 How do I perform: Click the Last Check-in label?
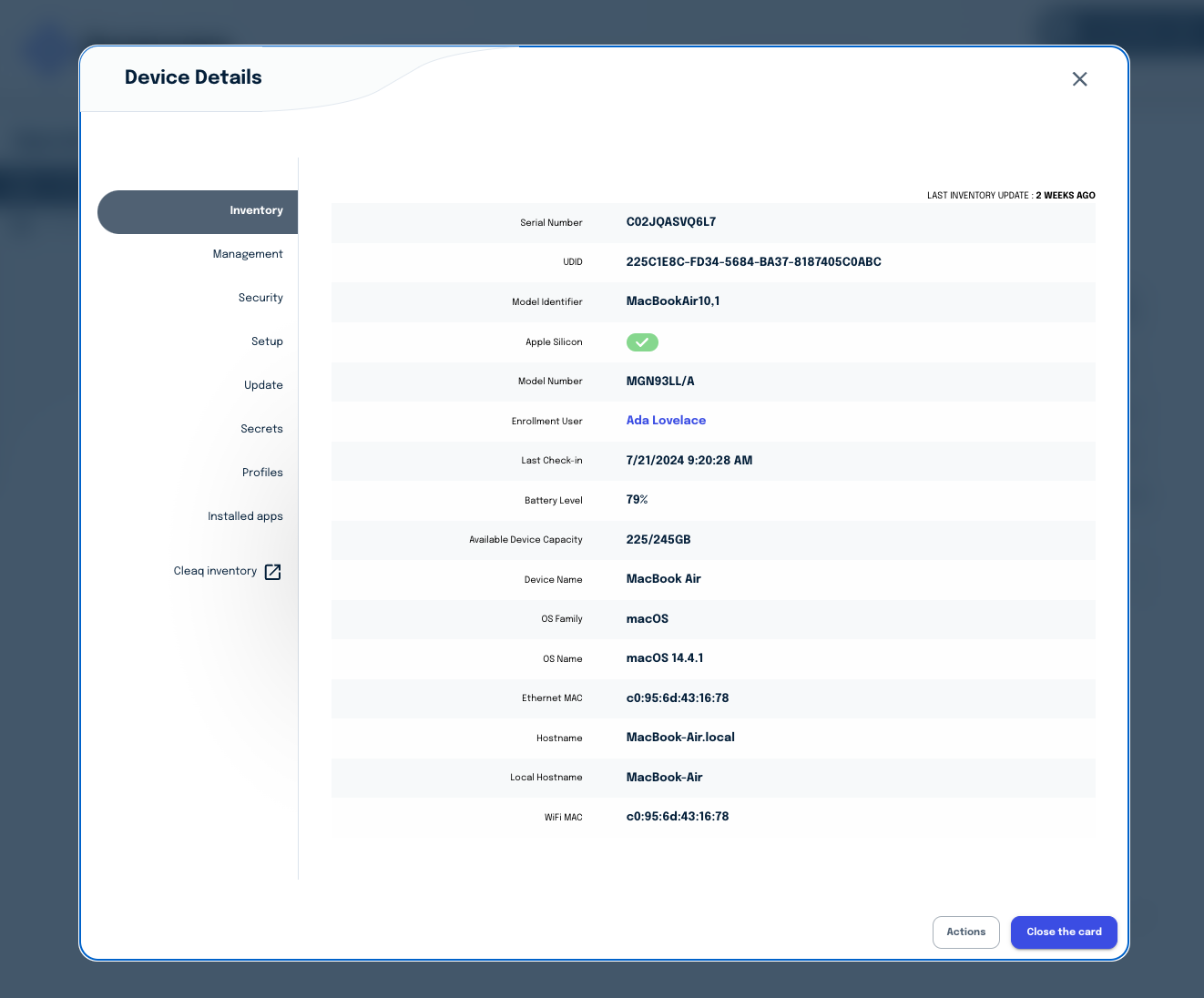coord(552,461)
